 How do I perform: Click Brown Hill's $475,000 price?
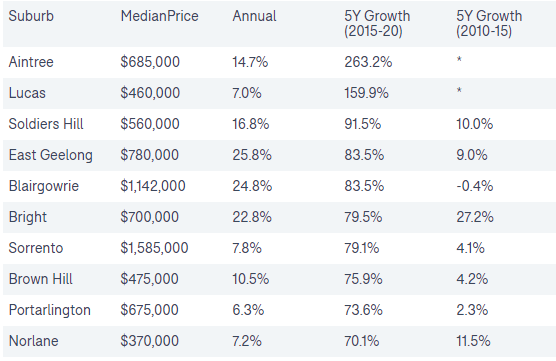[x=149, y=279]
